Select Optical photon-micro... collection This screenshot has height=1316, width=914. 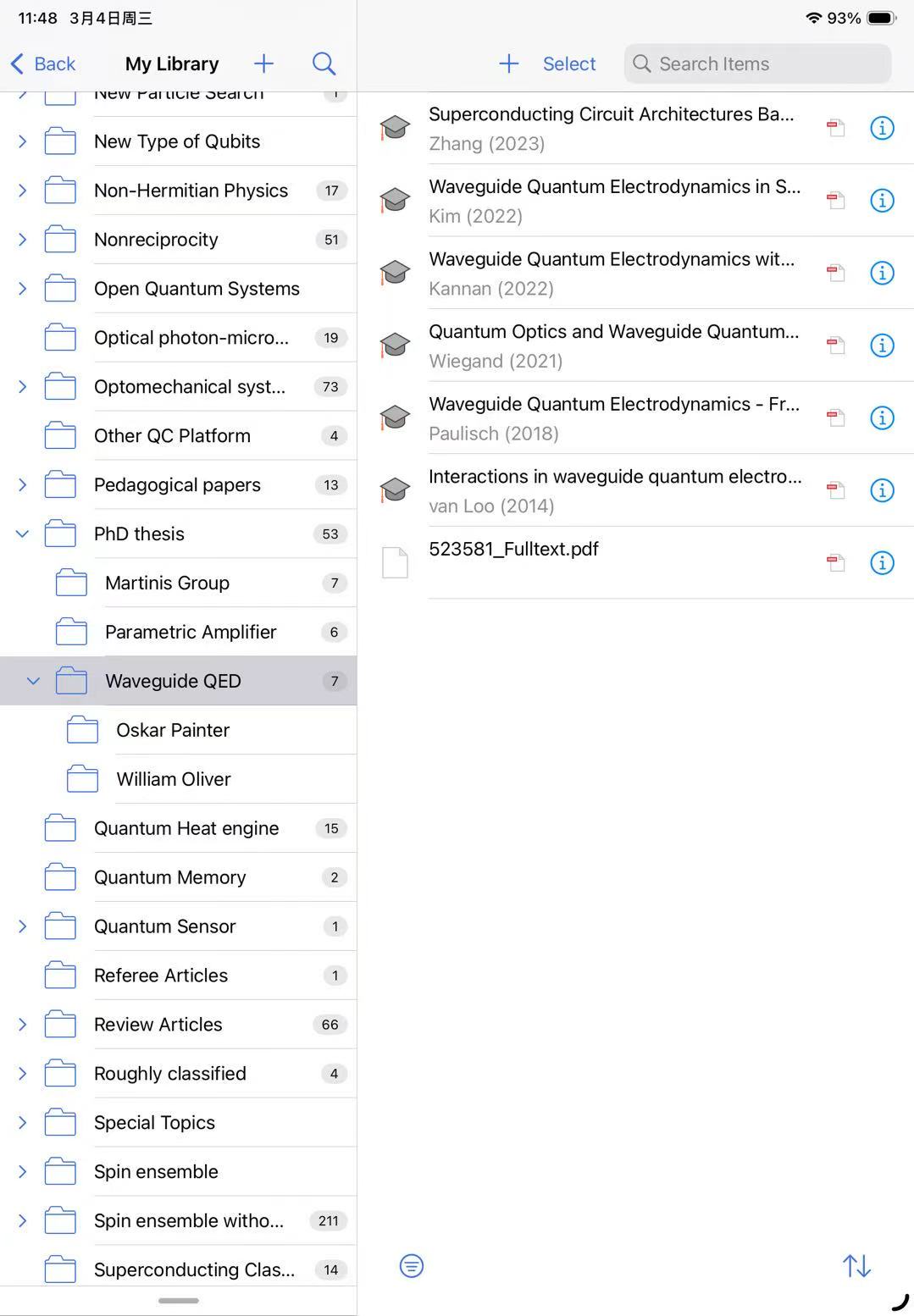pyautogui.click(x=178, y=338)
